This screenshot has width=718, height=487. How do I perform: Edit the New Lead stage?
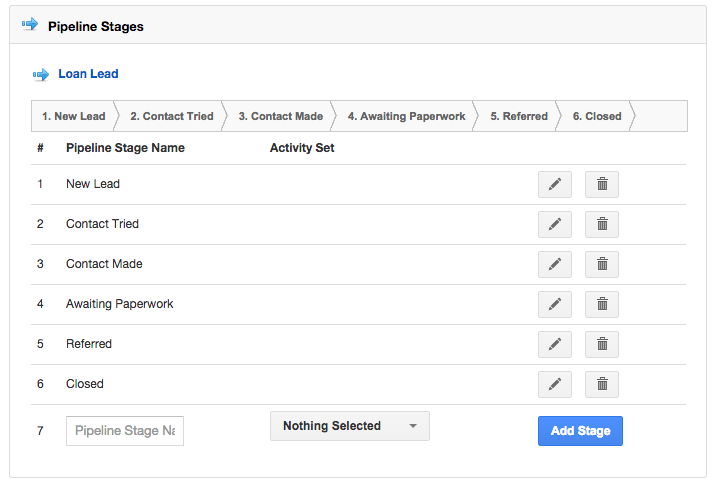point(554,184)
